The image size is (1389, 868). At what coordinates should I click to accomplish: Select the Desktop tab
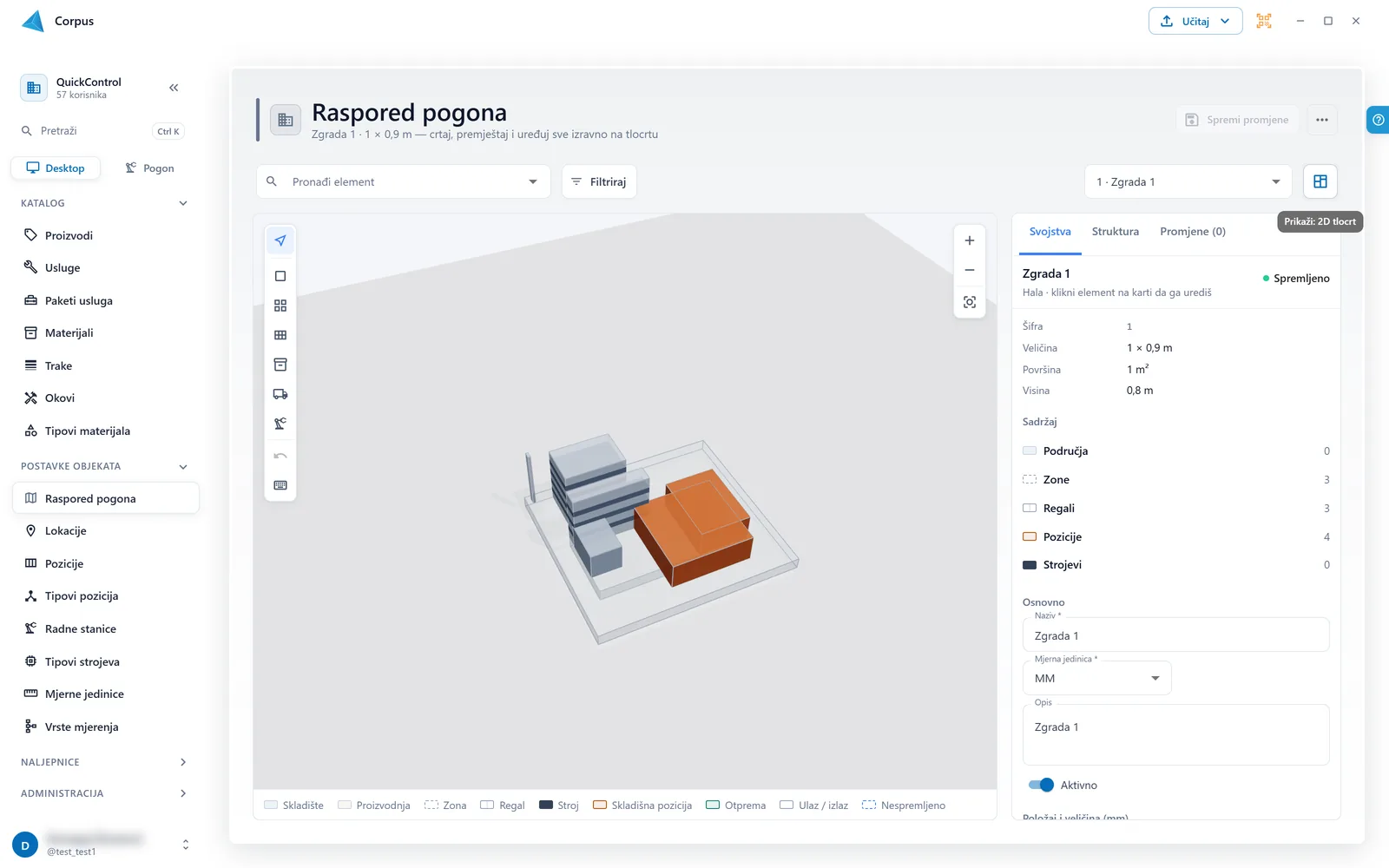56,168
